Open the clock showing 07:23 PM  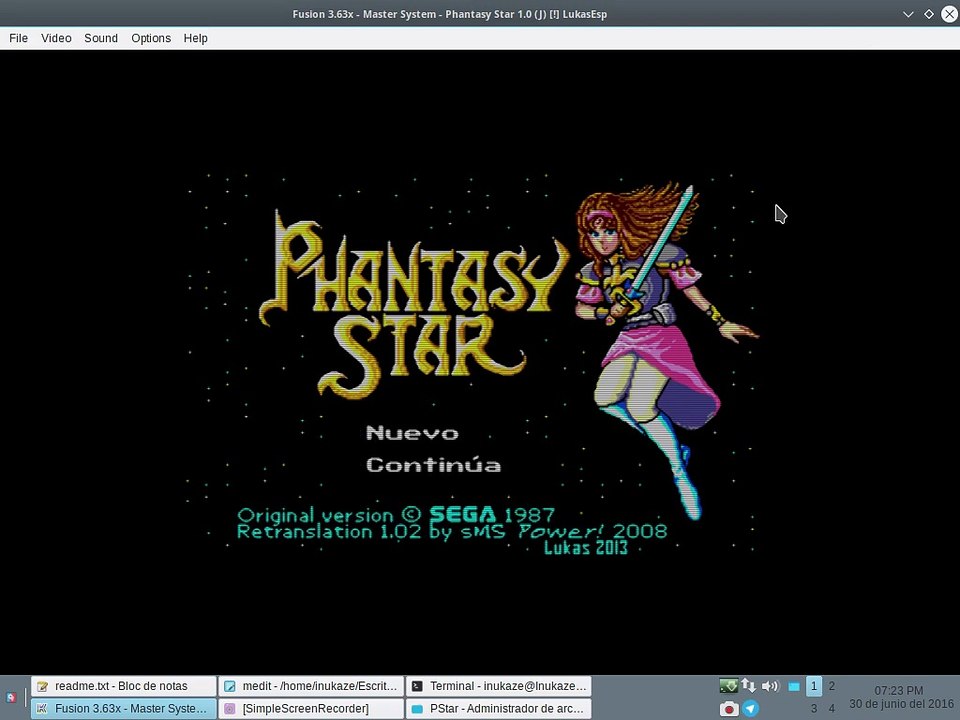pos(898,691)
